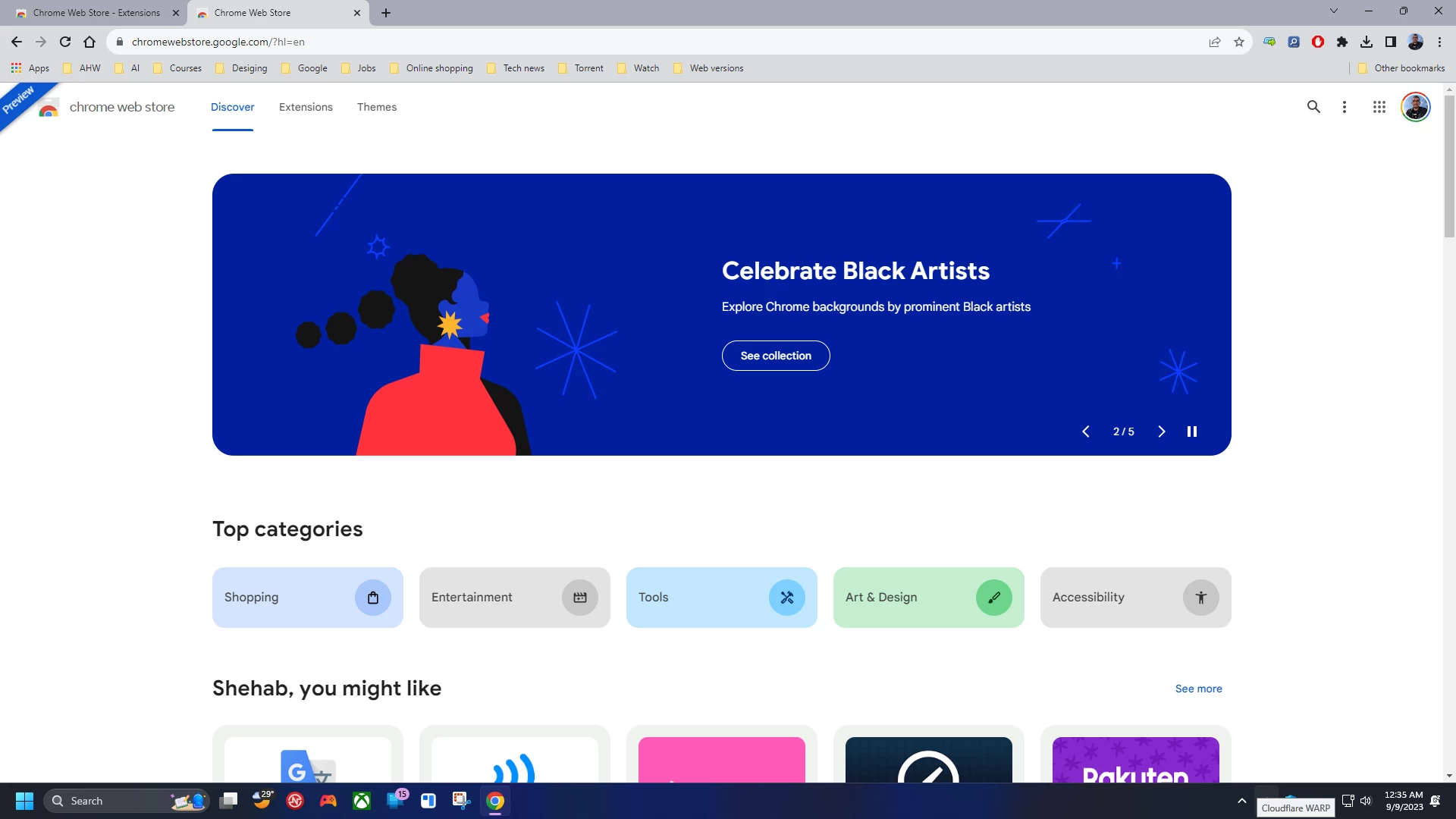Viewport: 1456px width, 819px height.
Task: Open the Other bookmarks folder
Action: tap(1401, 68)
